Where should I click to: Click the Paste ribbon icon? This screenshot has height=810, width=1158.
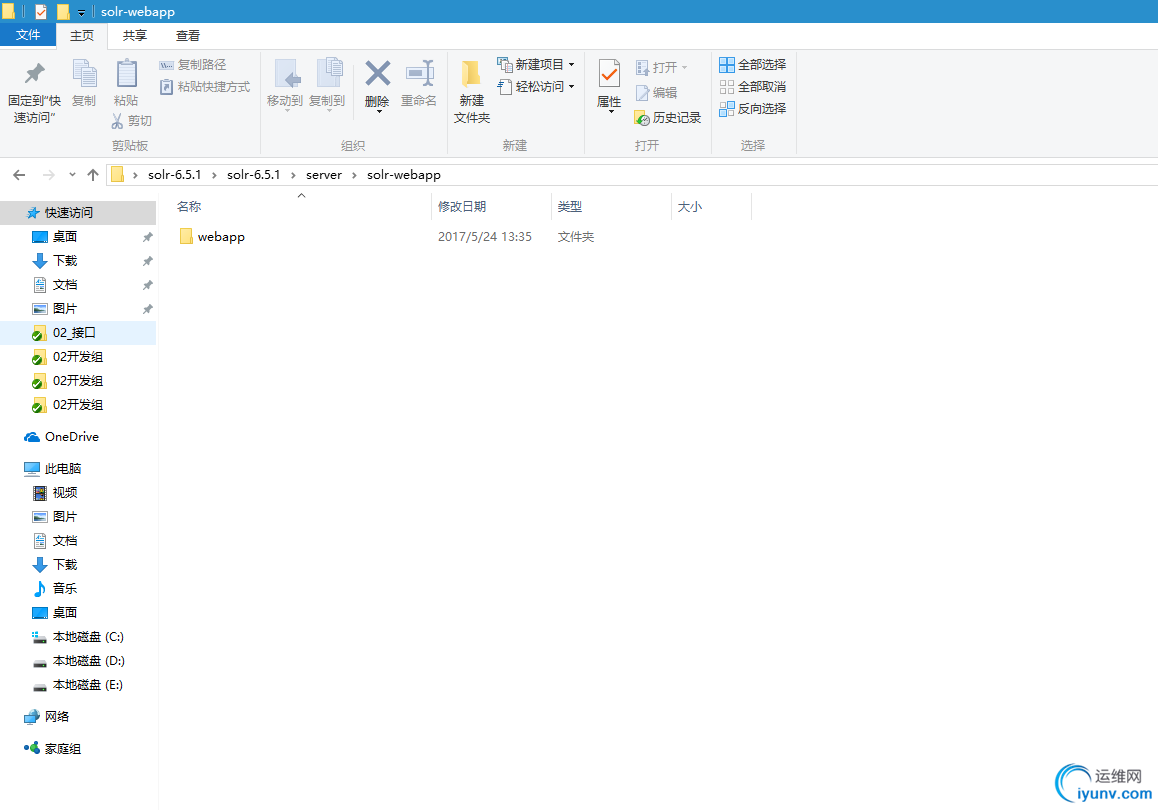click(x=126, y=83)
